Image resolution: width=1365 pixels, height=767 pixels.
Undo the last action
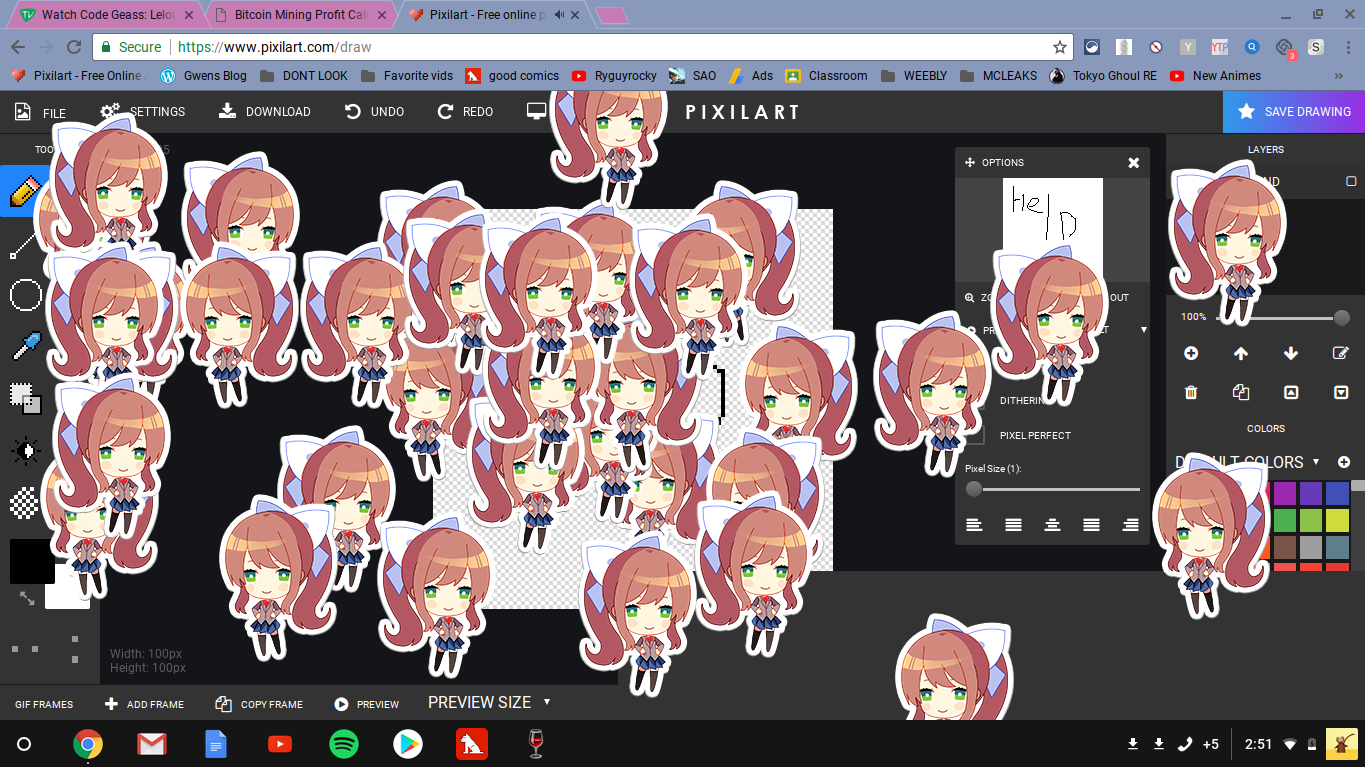pos(374,112)
